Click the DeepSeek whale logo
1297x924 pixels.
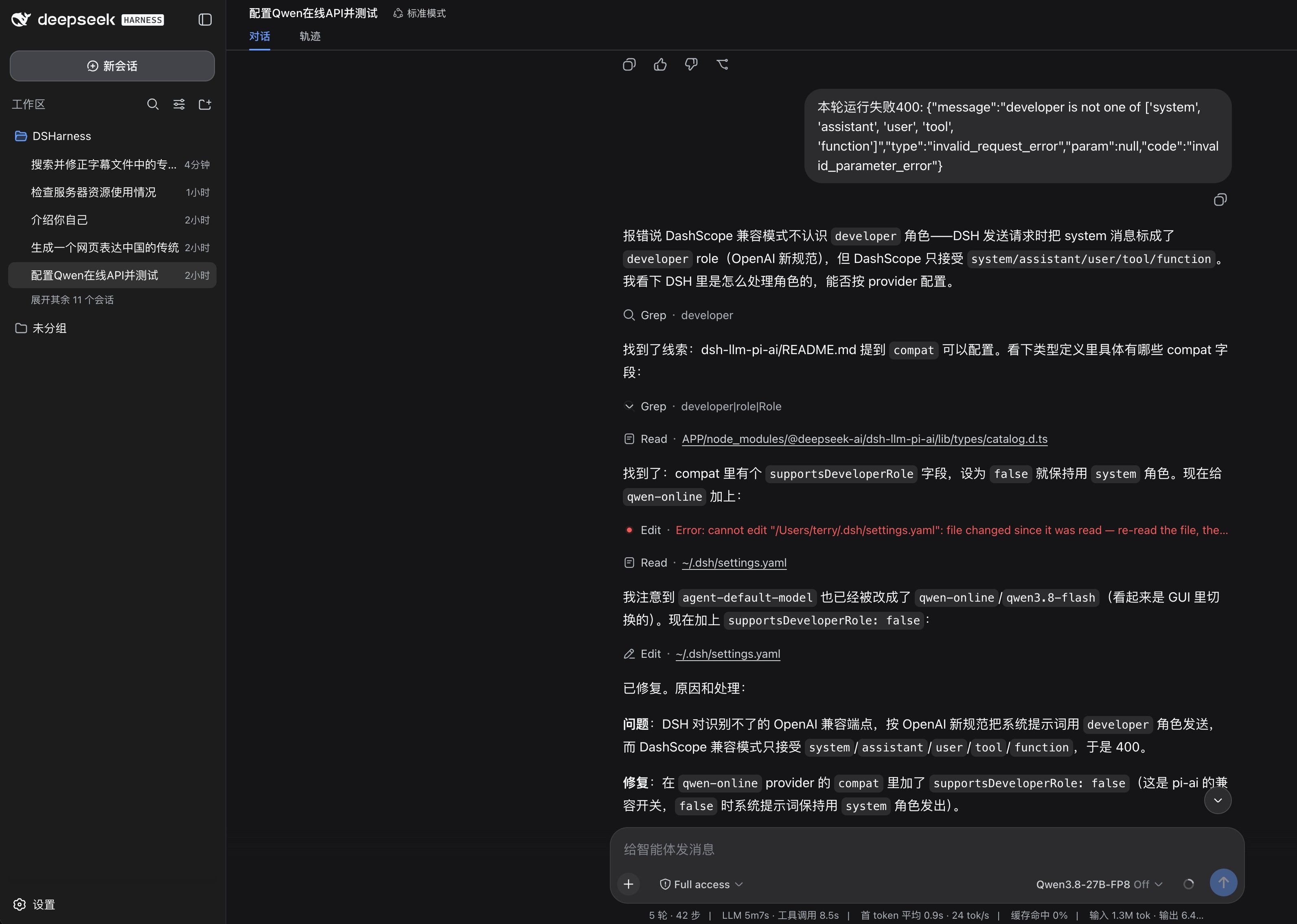coord(21,20)
